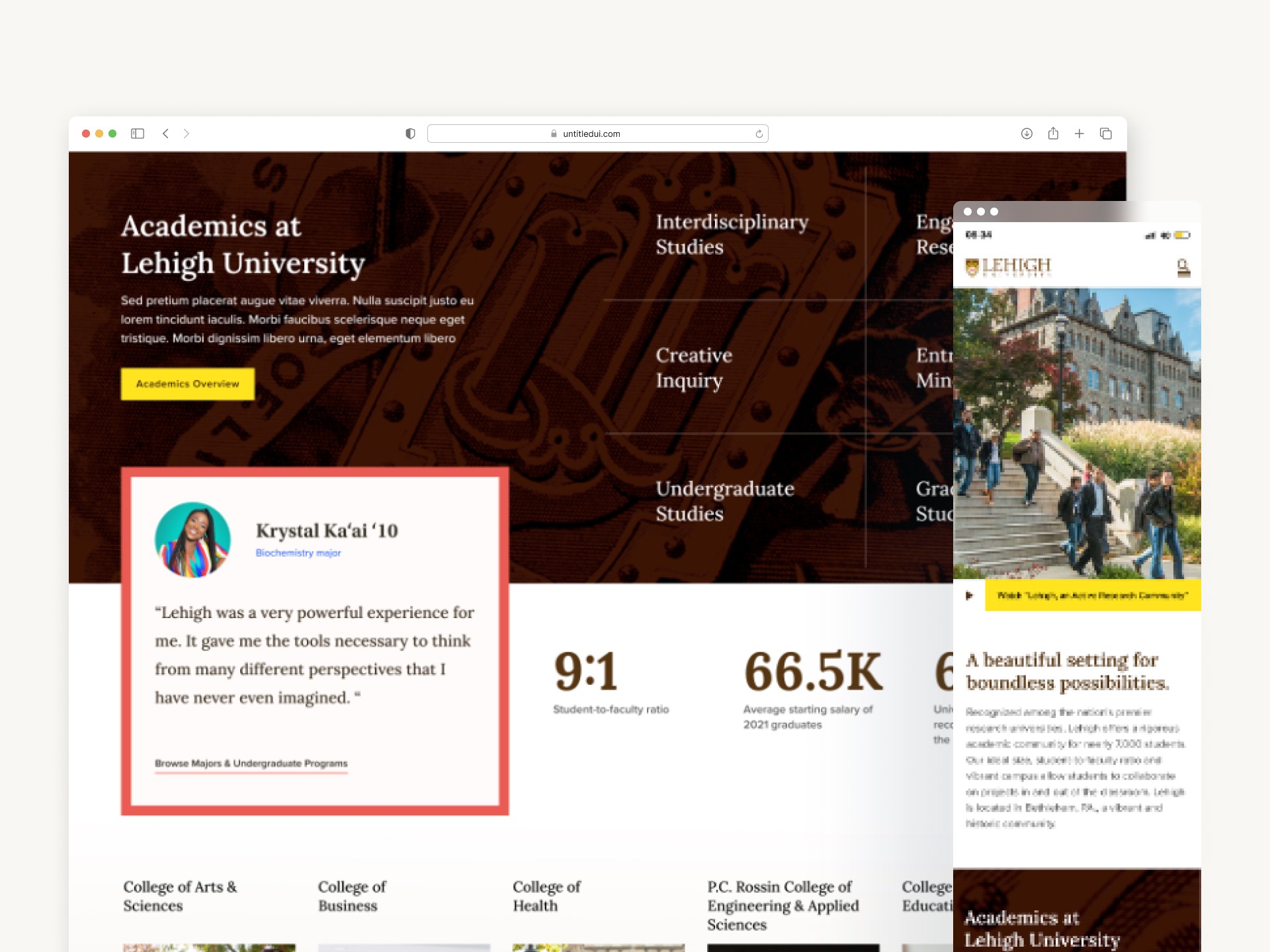Click the Krystal Ka'ai '10 name heading
This screenshot has width=1270, height=952.
point(327,530)
